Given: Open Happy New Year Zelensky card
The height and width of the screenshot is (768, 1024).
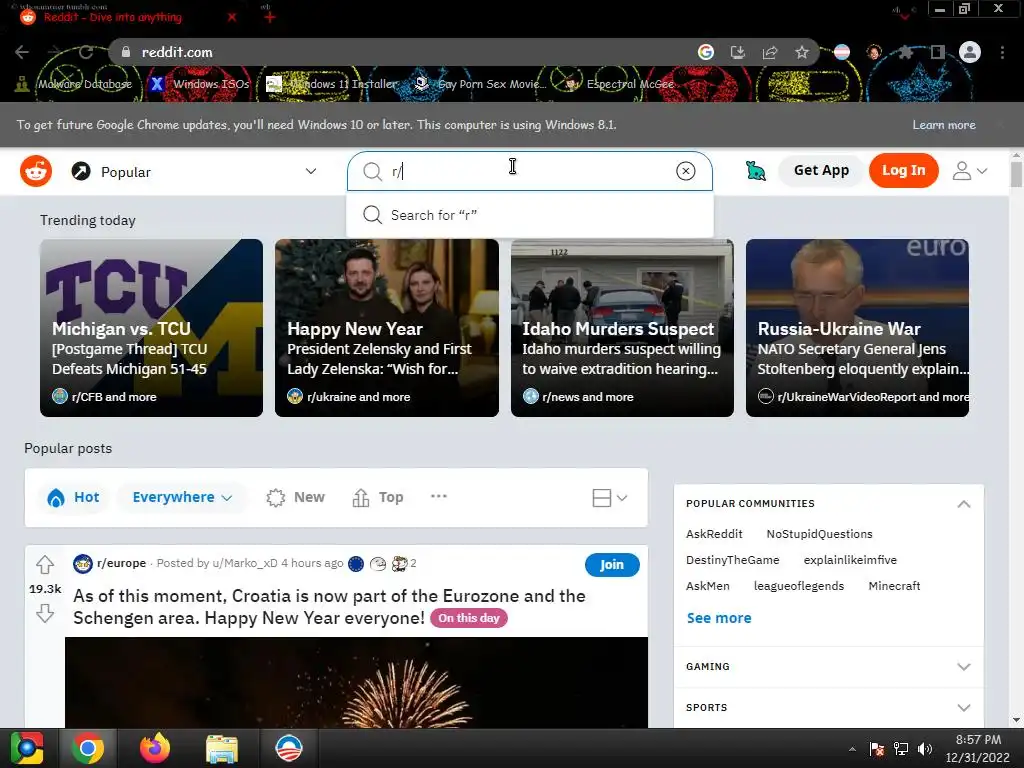Looking at the screenshot, I should click(387, 328).
